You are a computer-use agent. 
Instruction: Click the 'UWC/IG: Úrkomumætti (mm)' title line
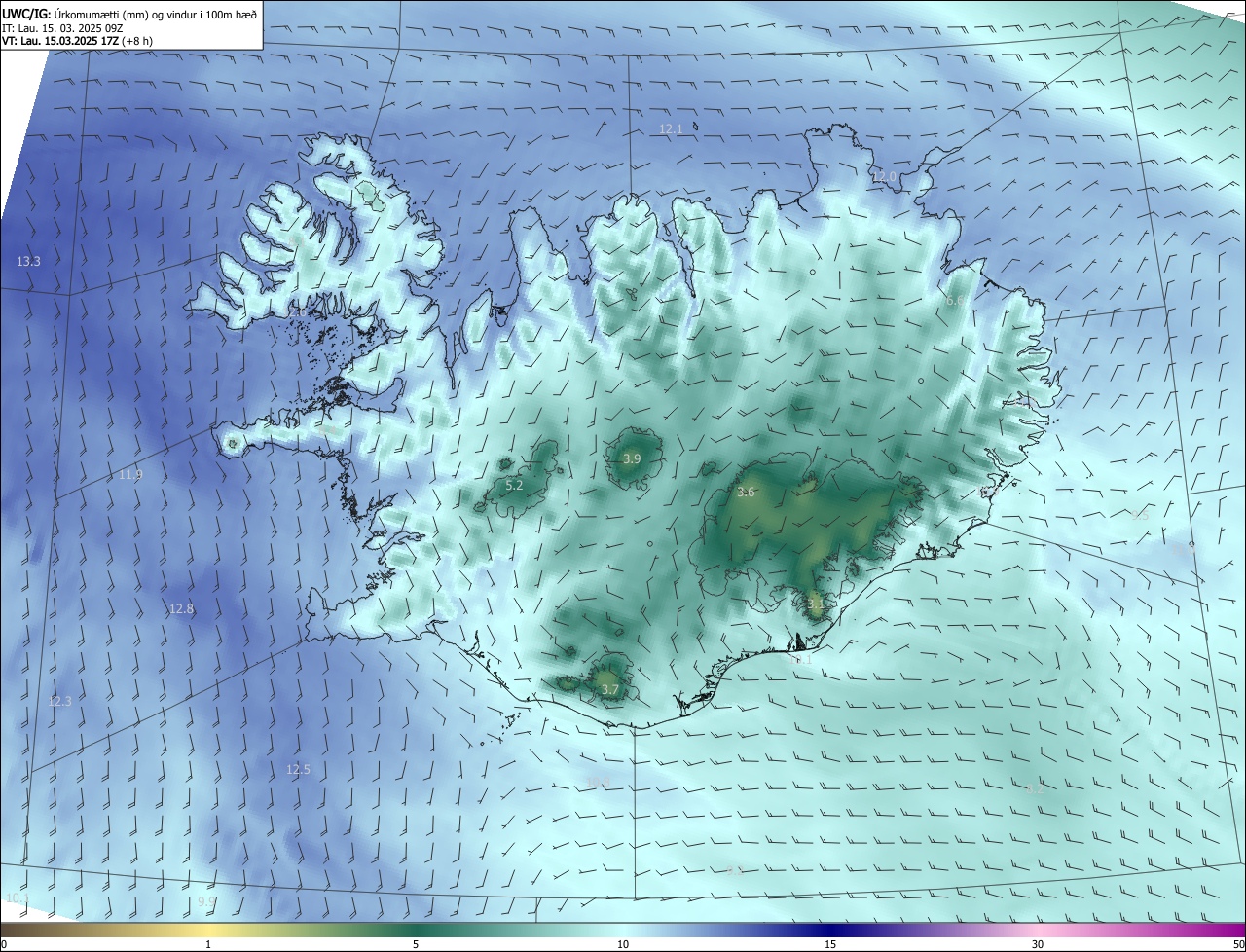click(129, 14)
